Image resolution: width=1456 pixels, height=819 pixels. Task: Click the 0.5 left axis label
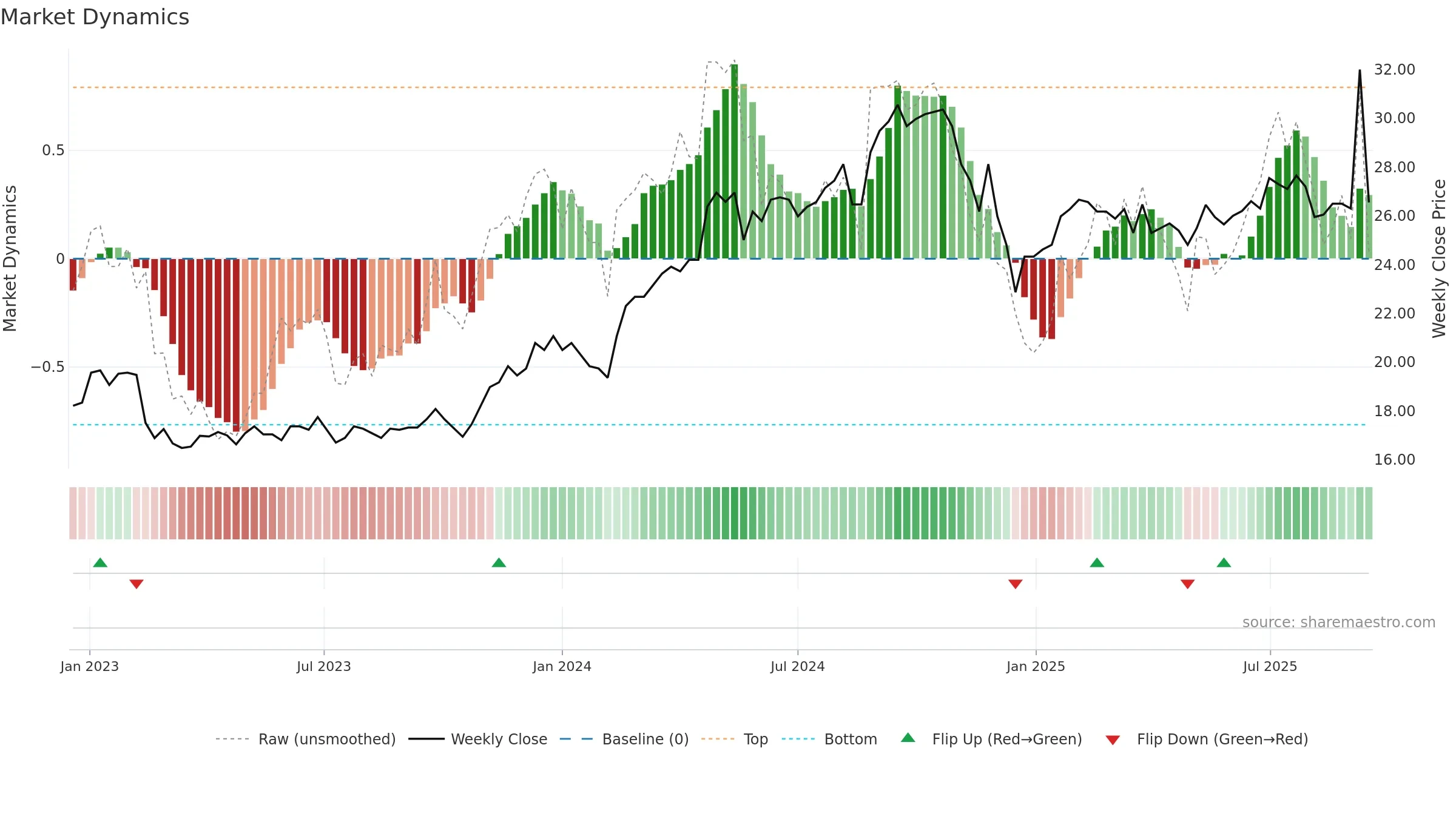coord(53,150)
